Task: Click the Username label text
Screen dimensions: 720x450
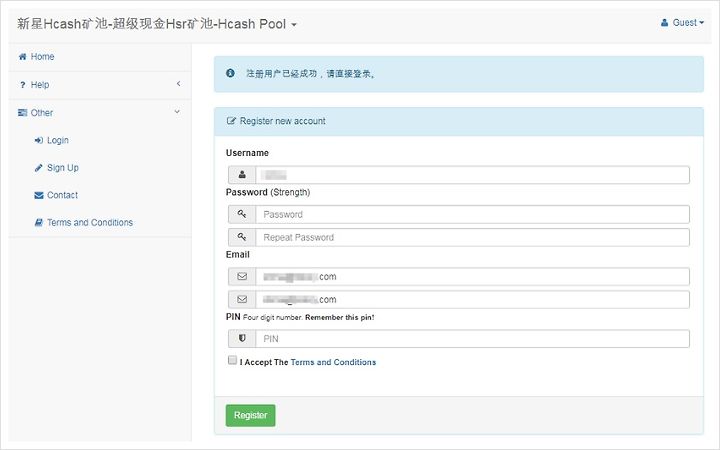Action: coord(247,153)
